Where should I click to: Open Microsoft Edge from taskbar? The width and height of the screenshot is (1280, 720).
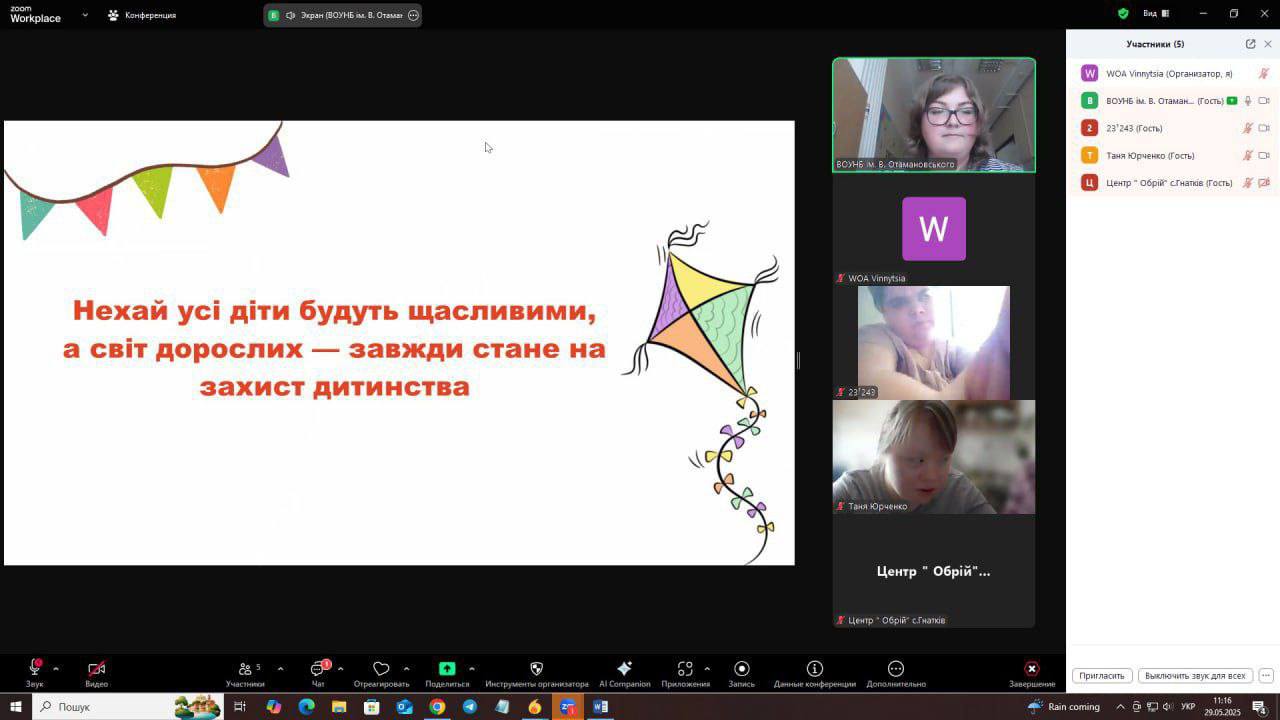click(306, 706)
